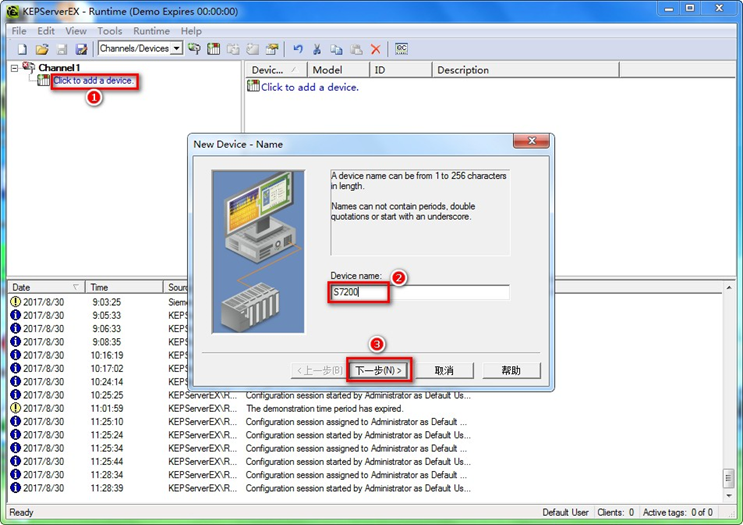The height and width of the screenshot is (525, 743).
Task: Click the greyed Save disk icon
Action: pos(62,49)
